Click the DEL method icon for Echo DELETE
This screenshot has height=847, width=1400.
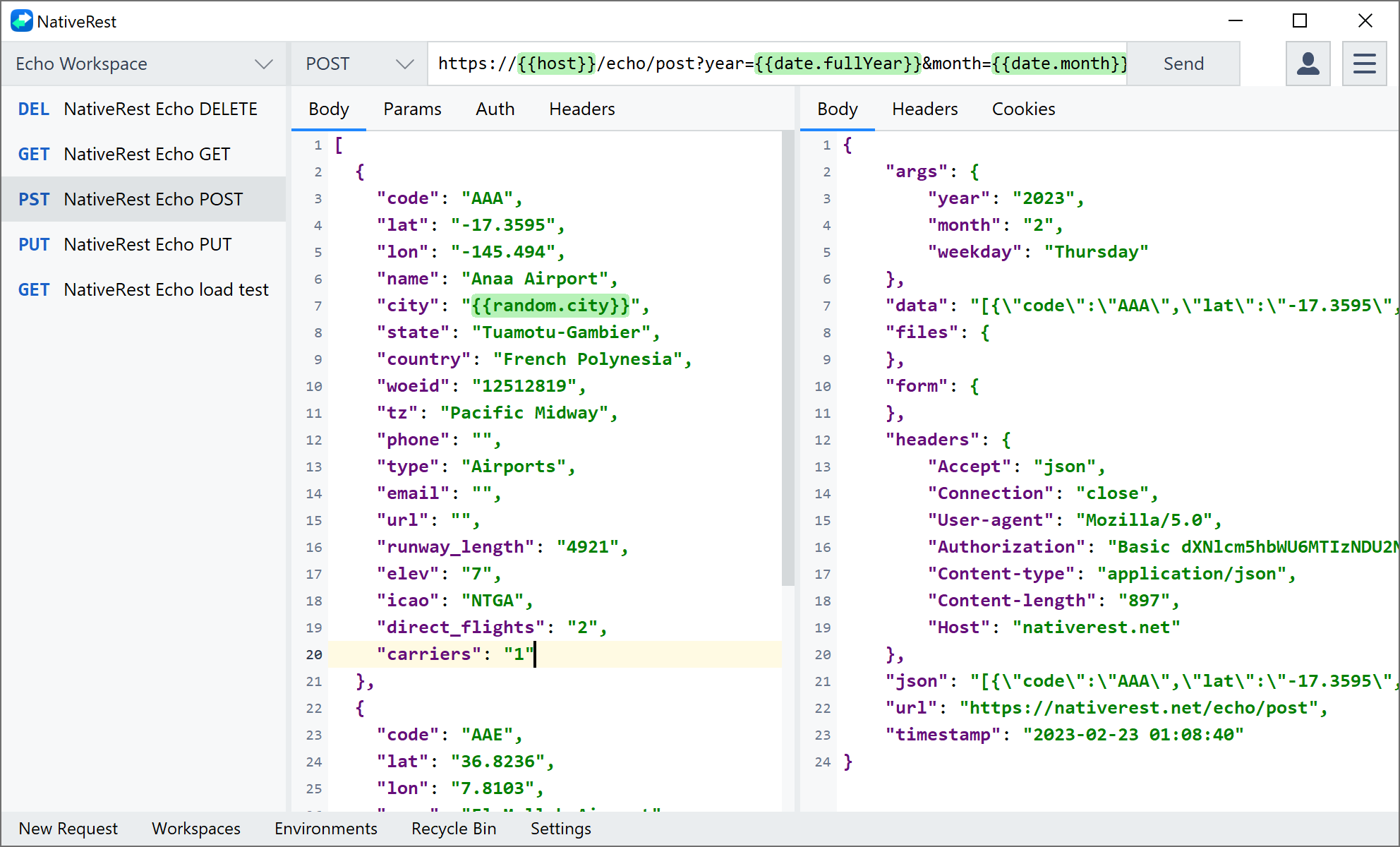pyautogui.click(x=33, y=108)
